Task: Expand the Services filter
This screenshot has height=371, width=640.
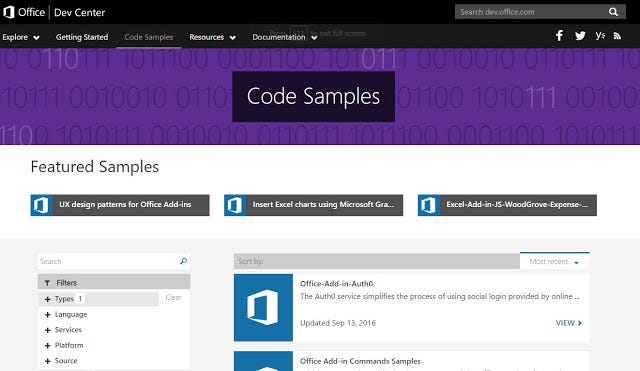Action: (47, 330)
